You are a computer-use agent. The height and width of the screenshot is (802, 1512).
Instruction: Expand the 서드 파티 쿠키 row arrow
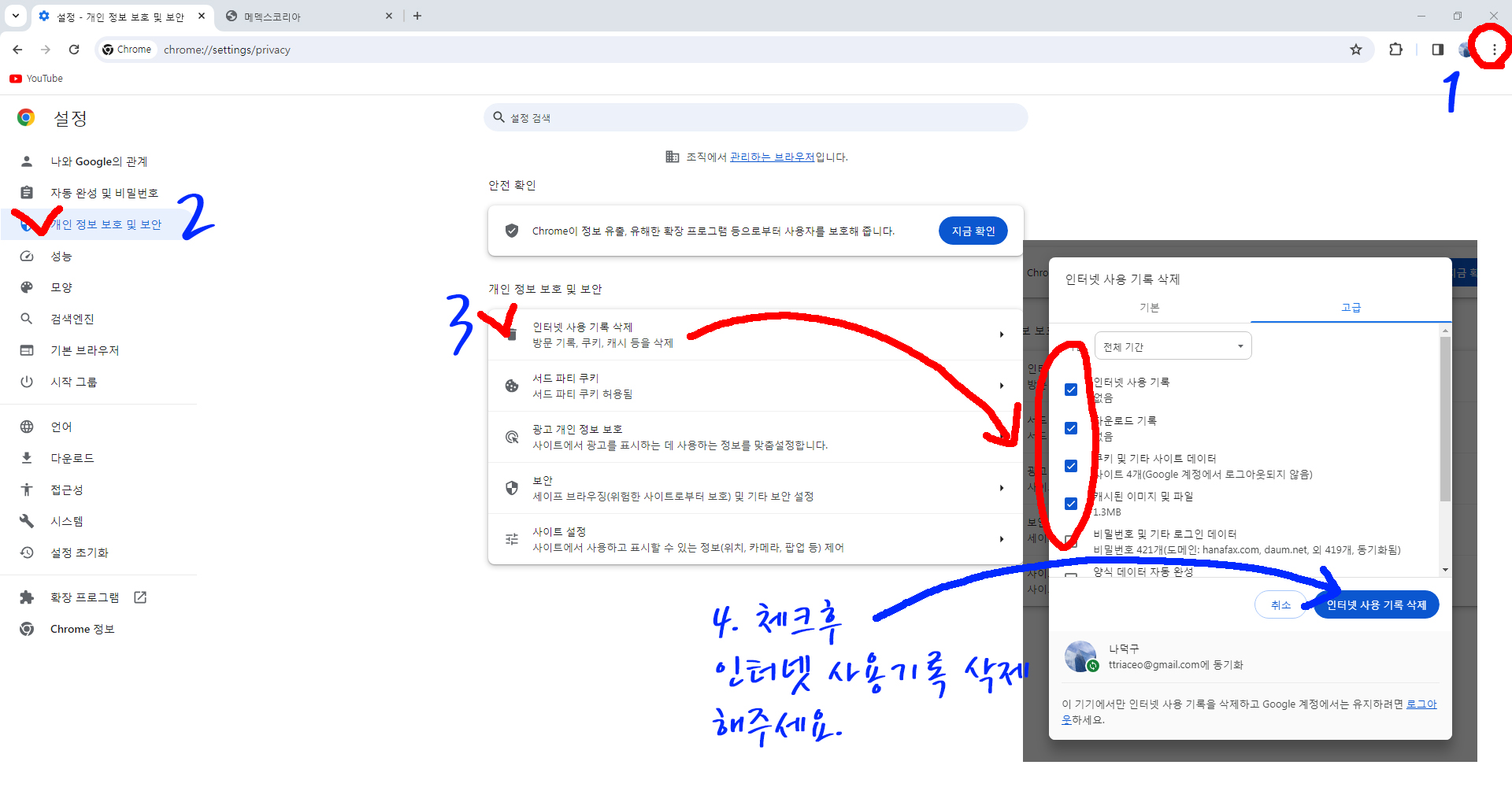1001,386
